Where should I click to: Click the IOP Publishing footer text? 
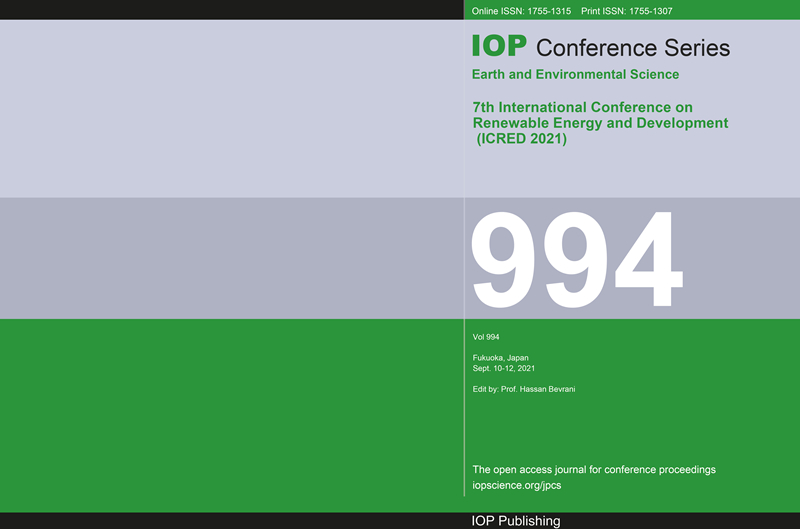(516, 521)
